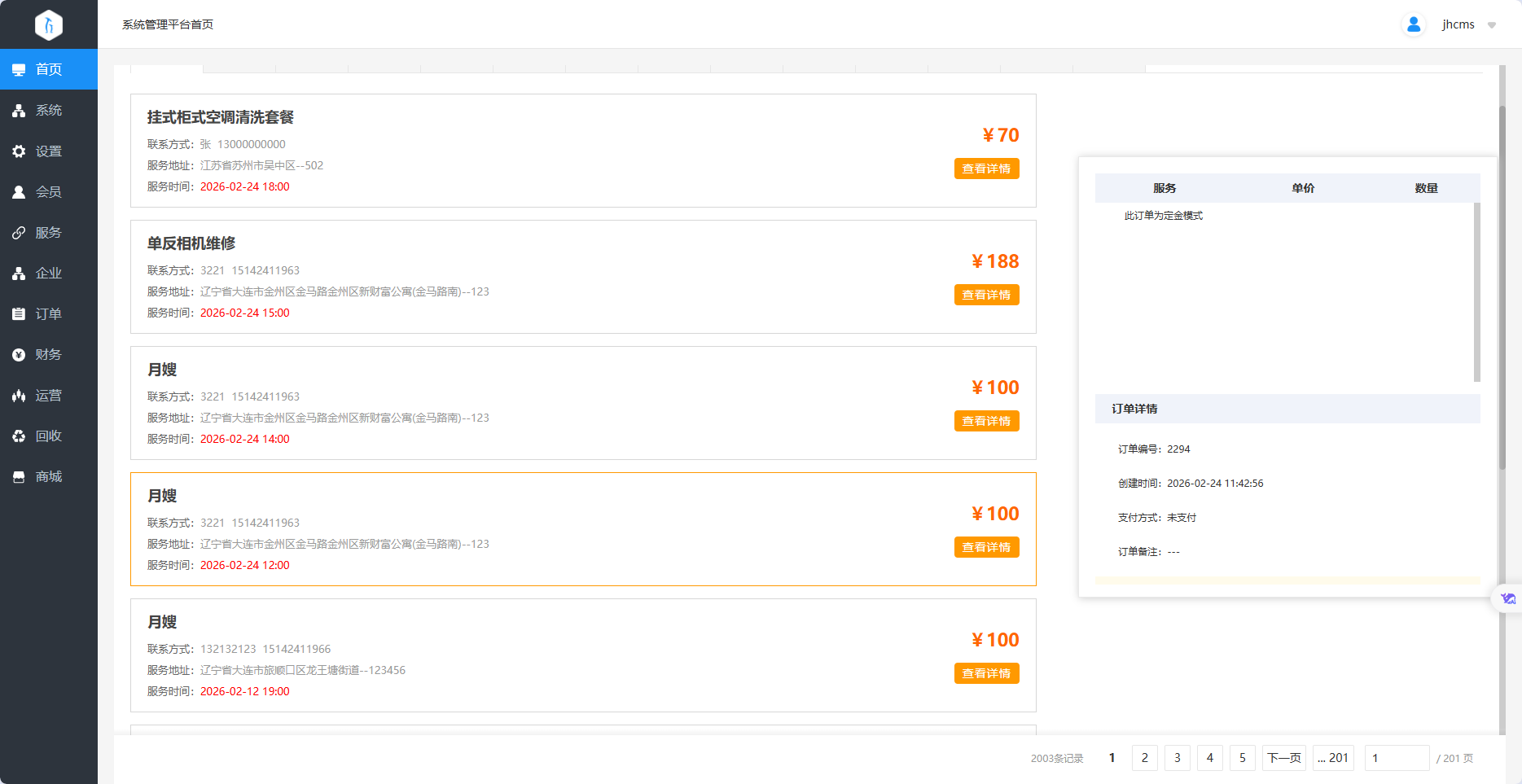Click the floating bird assistant icon
Image resolution: width=1522 pixels, height=784 pixels.
click(x=1508, y=599)
